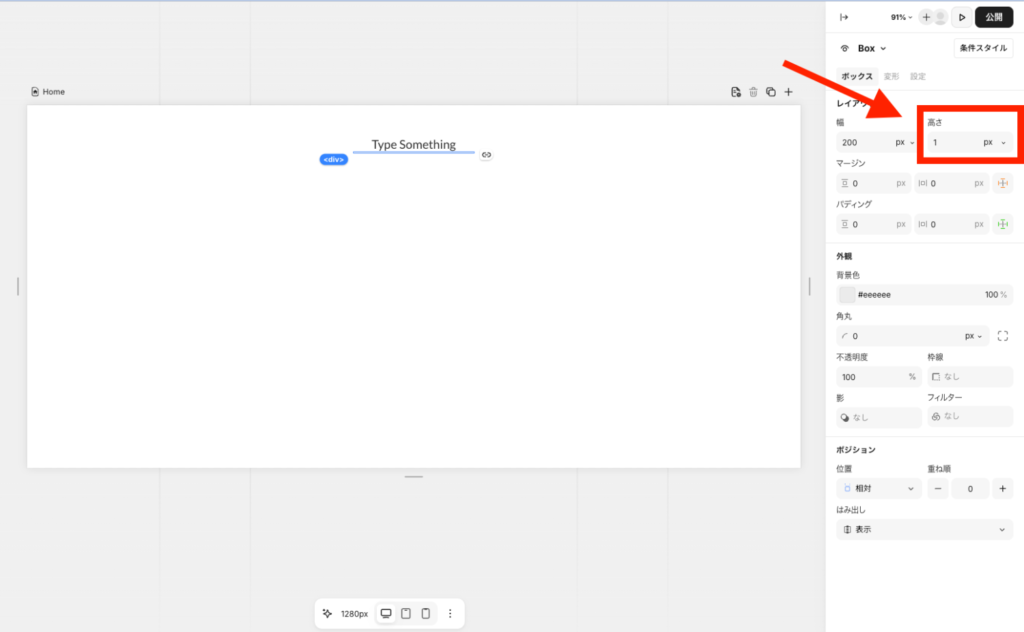Switch to mobile viewport
The width and height of the screenshot is (1024, 632).
pyautogui.click(x=425, y=613)
